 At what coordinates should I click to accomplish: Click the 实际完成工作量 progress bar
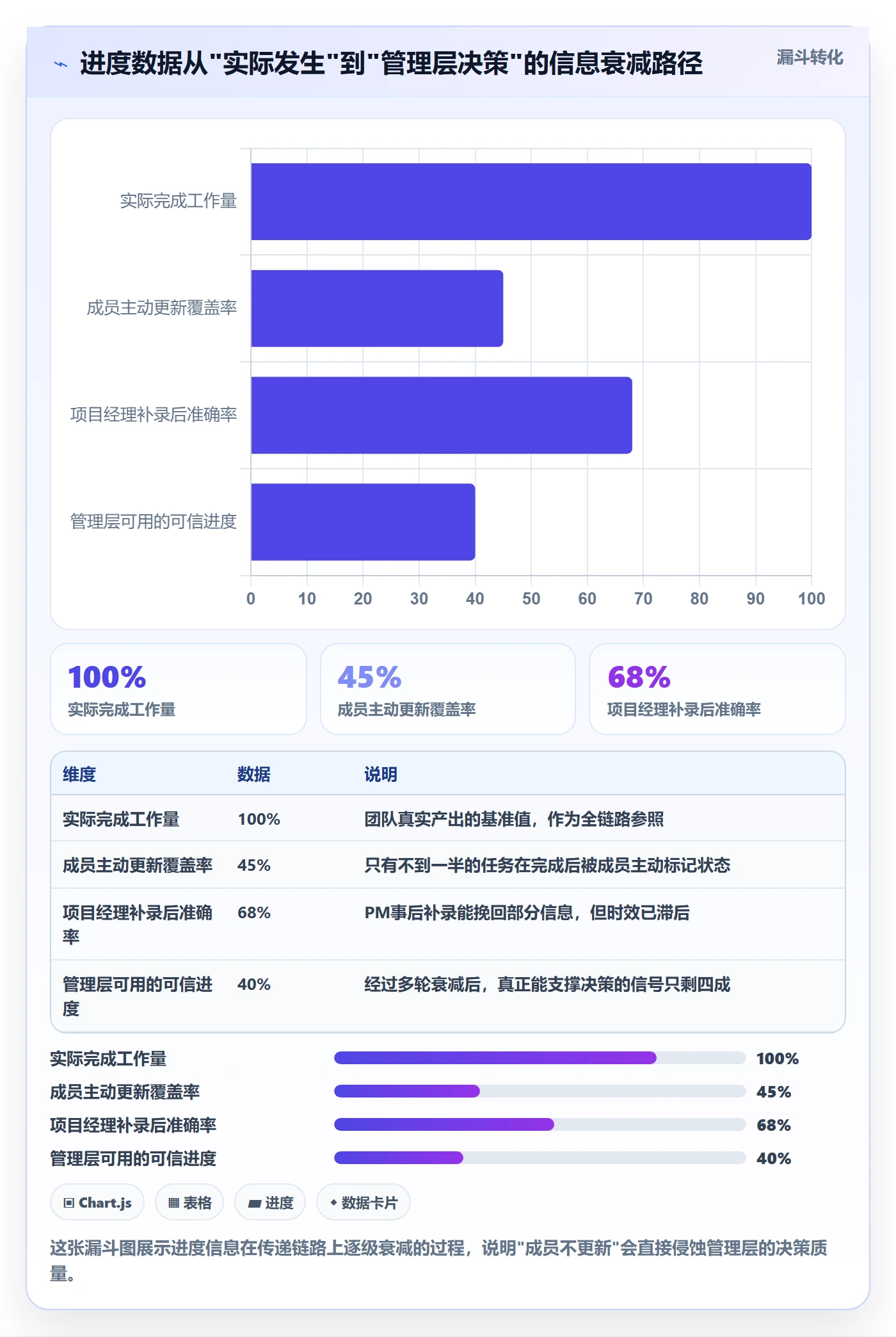(540, 1058)
